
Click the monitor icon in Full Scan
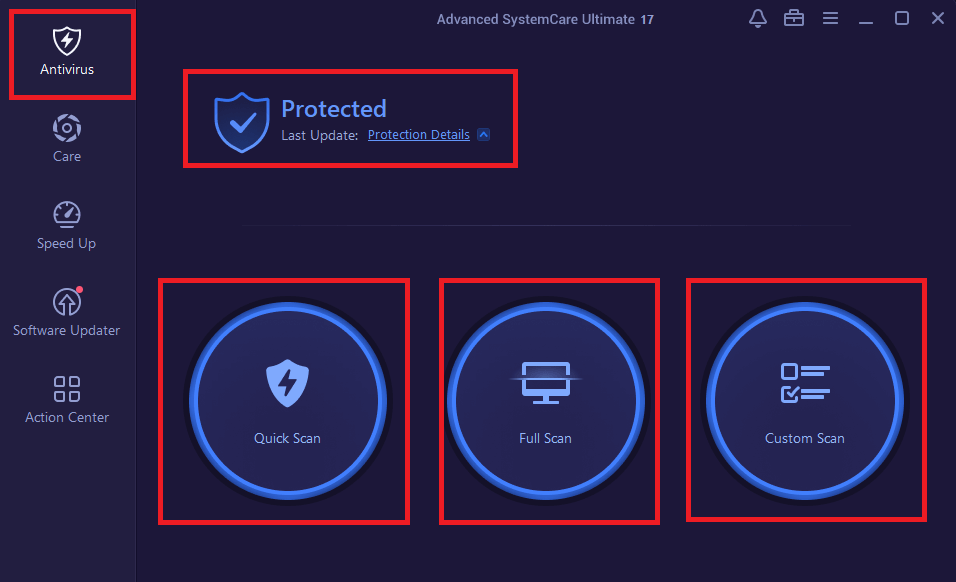pos(546,382)
